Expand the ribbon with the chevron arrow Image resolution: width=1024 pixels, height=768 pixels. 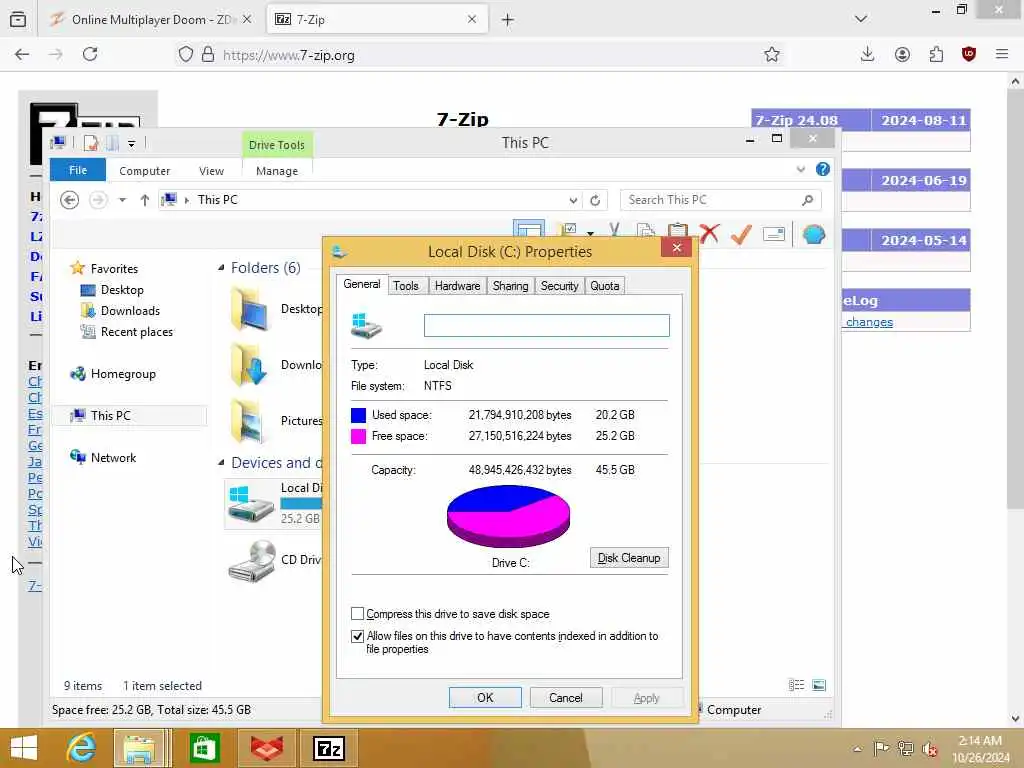coord(801,170)
